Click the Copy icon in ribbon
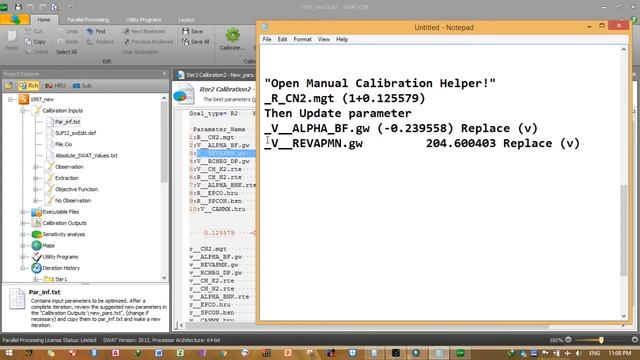The height and width of the screenshot is (360, 640). (x=28, y=42)
